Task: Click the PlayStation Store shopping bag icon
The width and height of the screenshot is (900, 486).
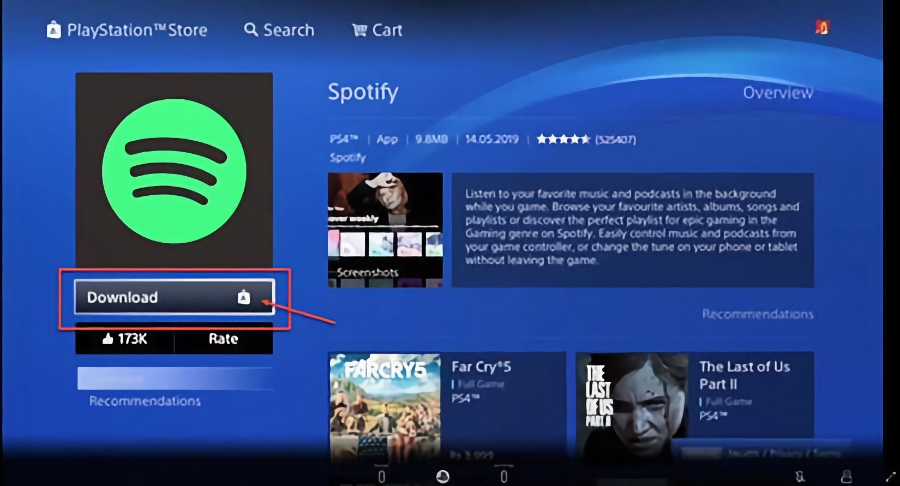Action: tap(53, 30)
